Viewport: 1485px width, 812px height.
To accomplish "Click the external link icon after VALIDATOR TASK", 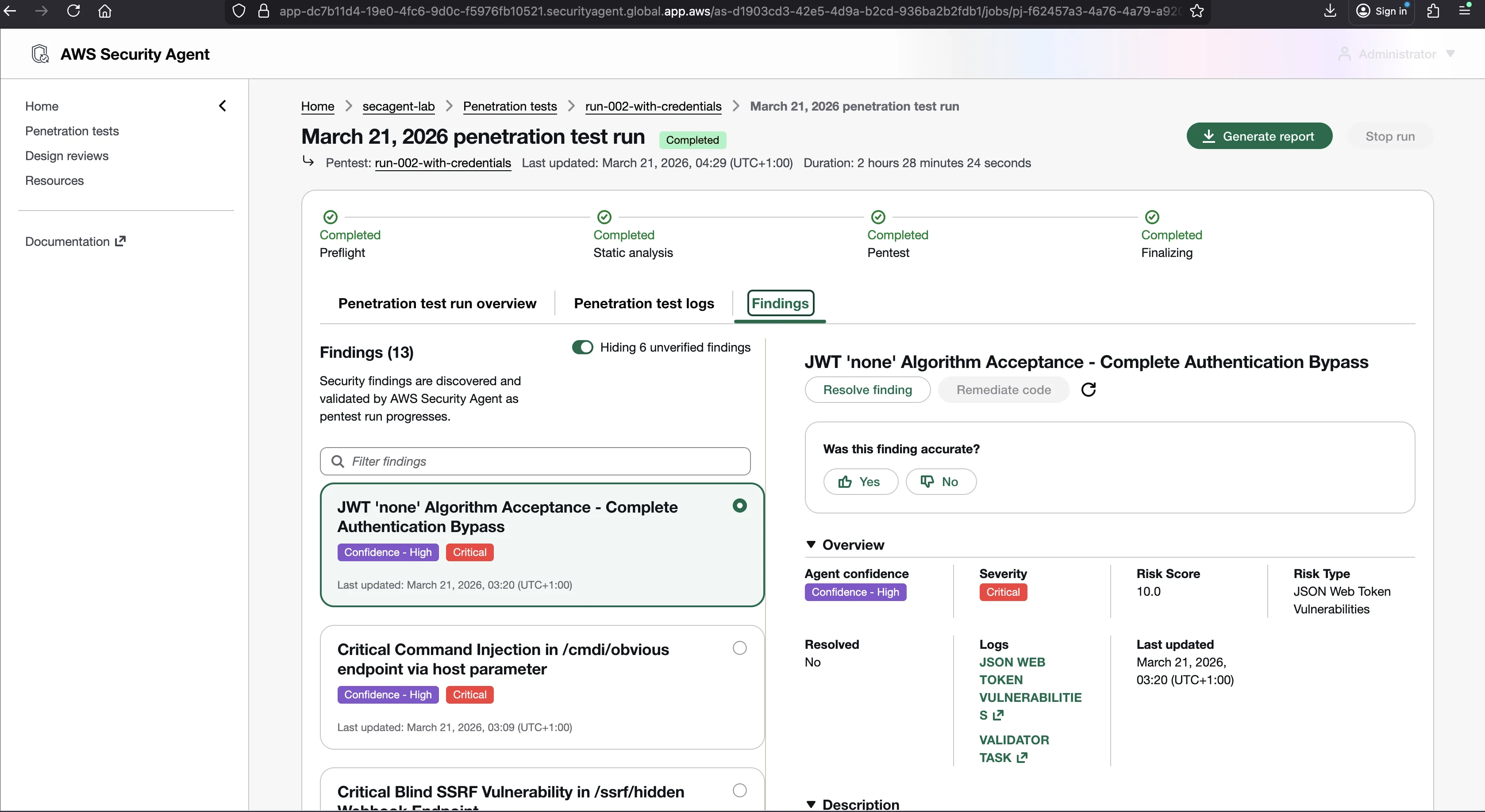I will click(x=1022, y=757).
